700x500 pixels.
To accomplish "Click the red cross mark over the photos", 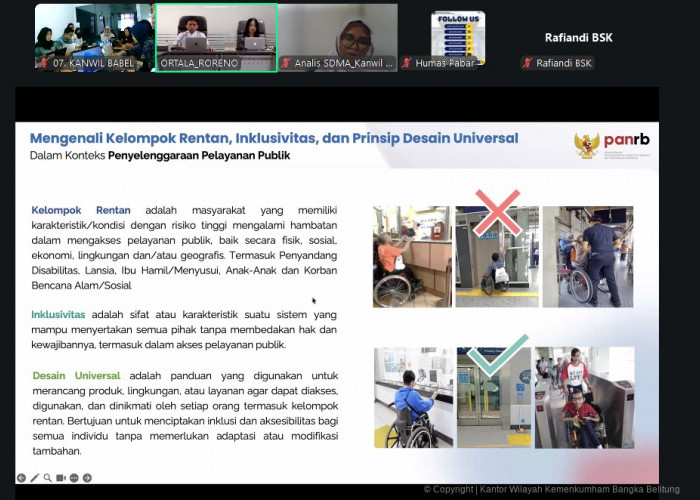I will point(497,212).
